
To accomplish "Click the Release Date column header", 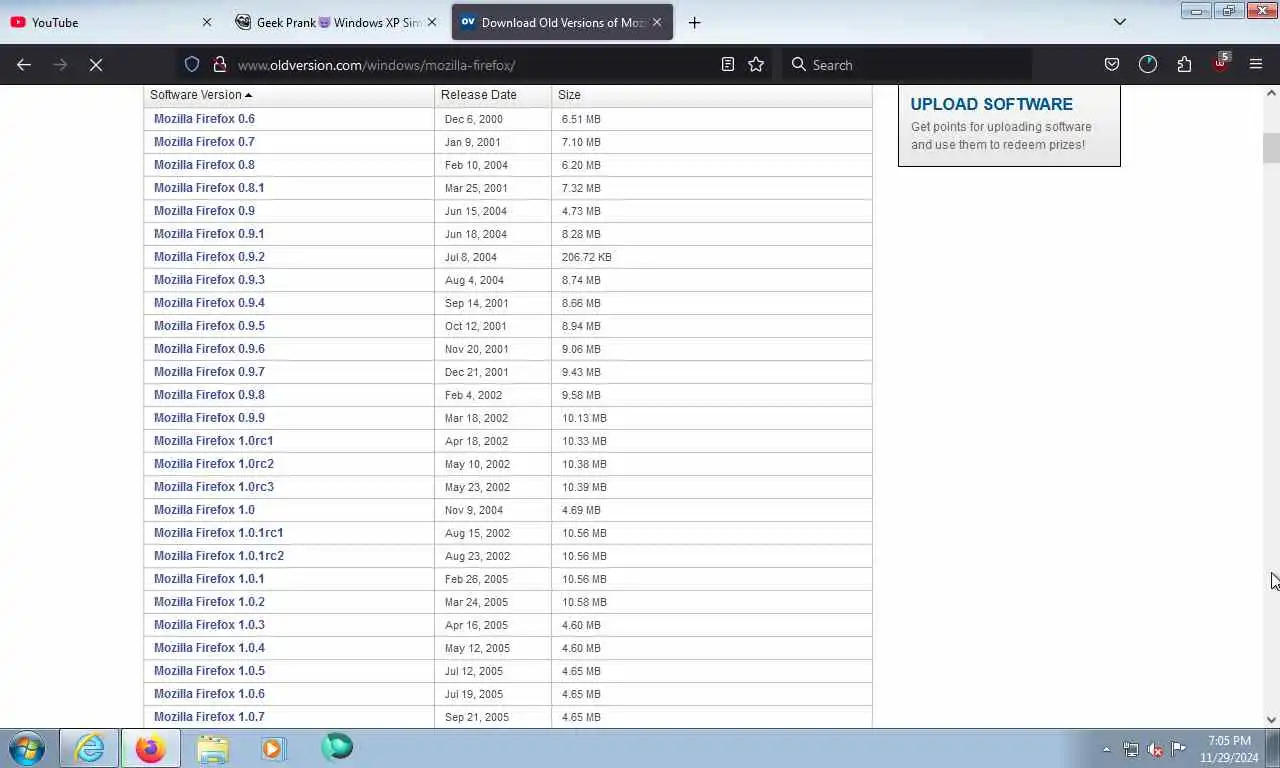I will (478, 95).
